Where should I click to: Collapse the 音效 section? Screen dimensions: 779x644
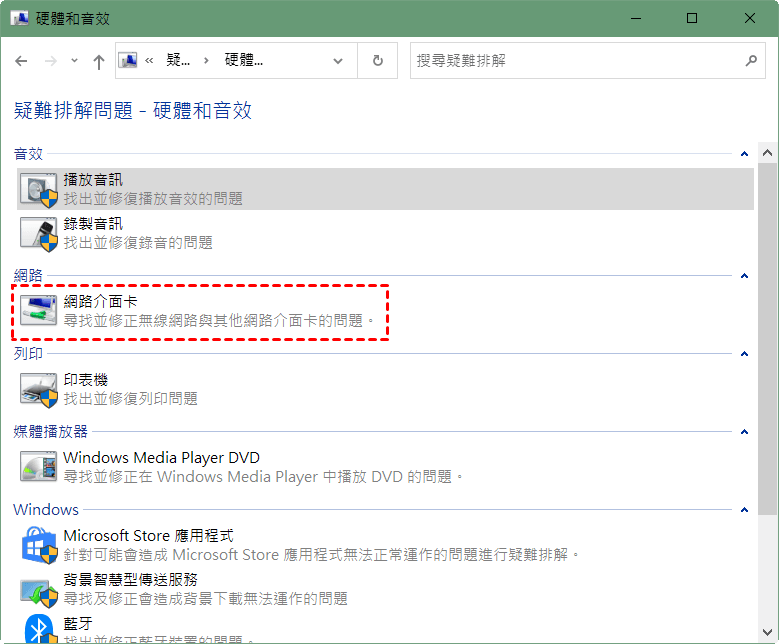point(744,154)
